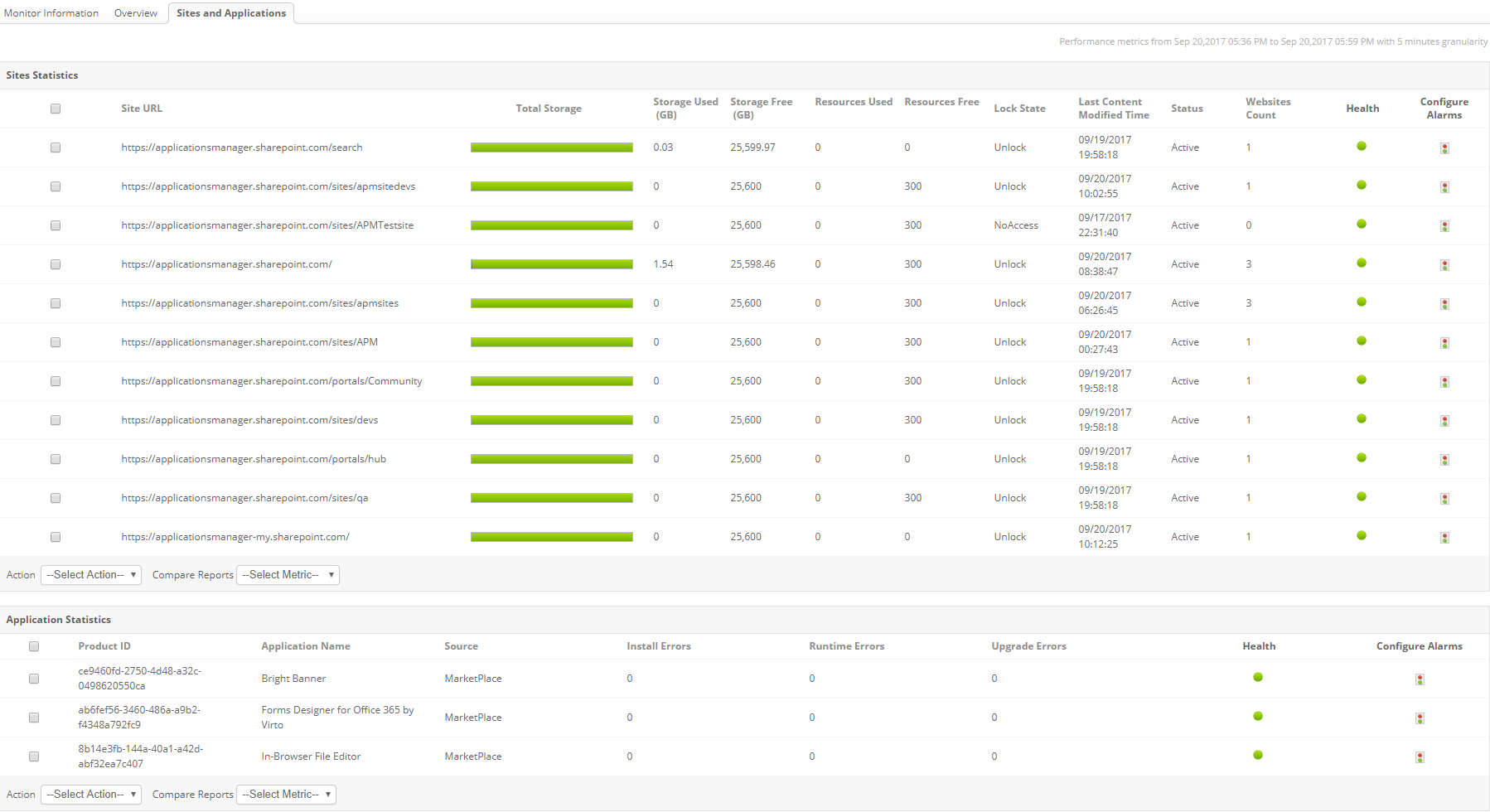Expand Select Metric dropdown under Sites Statistics
This screenshot has width=1490, height=812.
288,575
